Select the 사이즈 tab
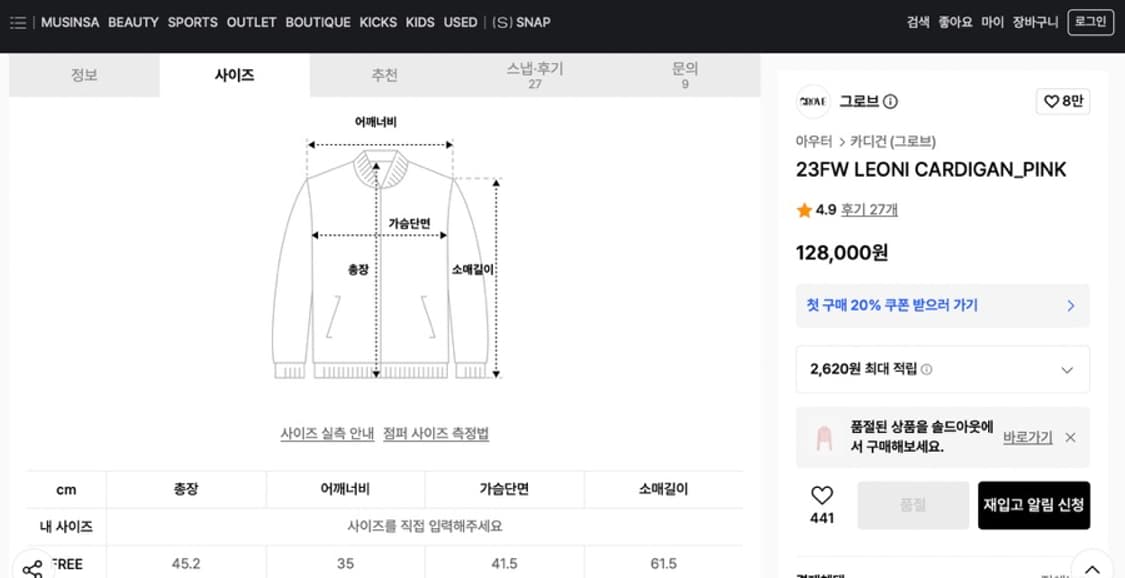The image size is (1125, 578). click(x=235, y=75)
